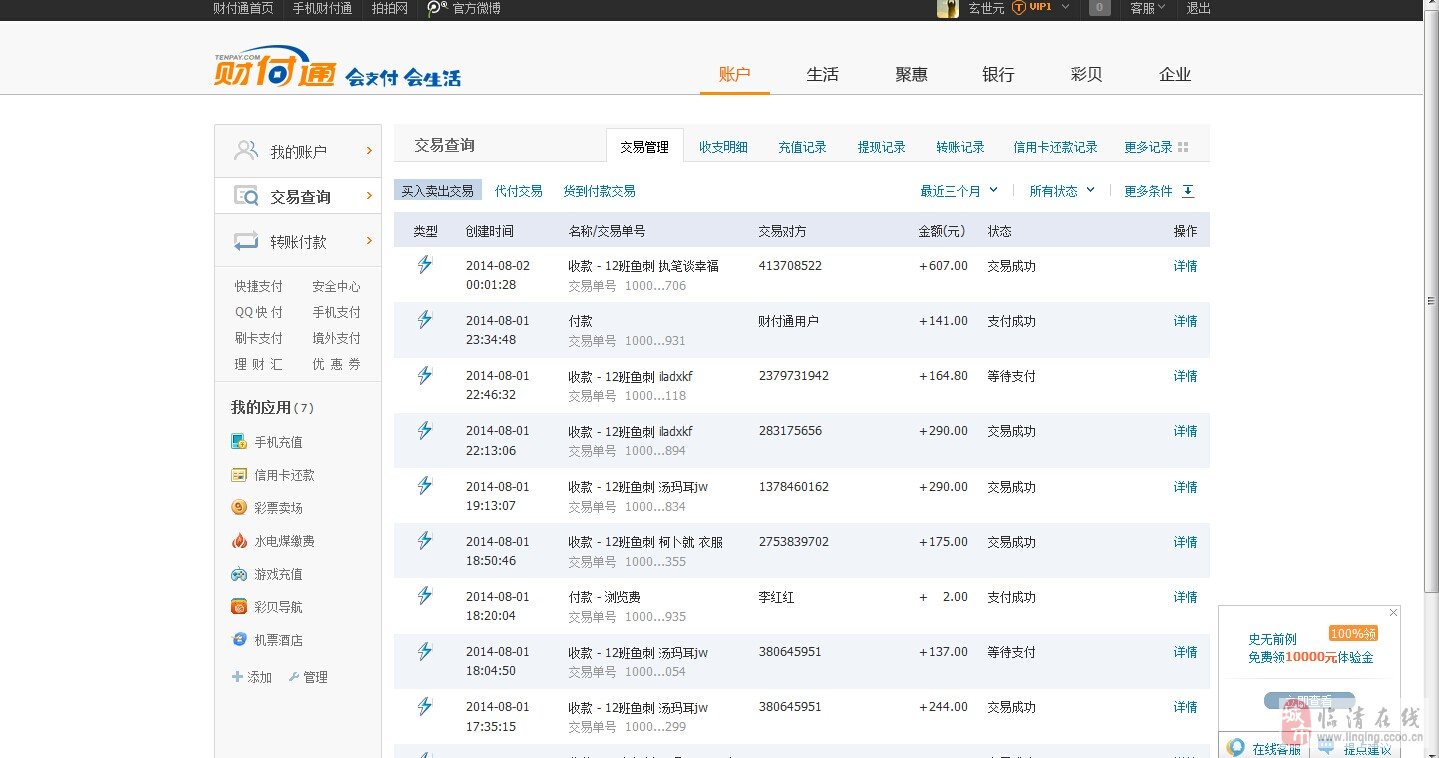The image size is (1439, 758).
Task: Click the 官方微博 Weibo icon in the top bar
Action: (437, 8)
